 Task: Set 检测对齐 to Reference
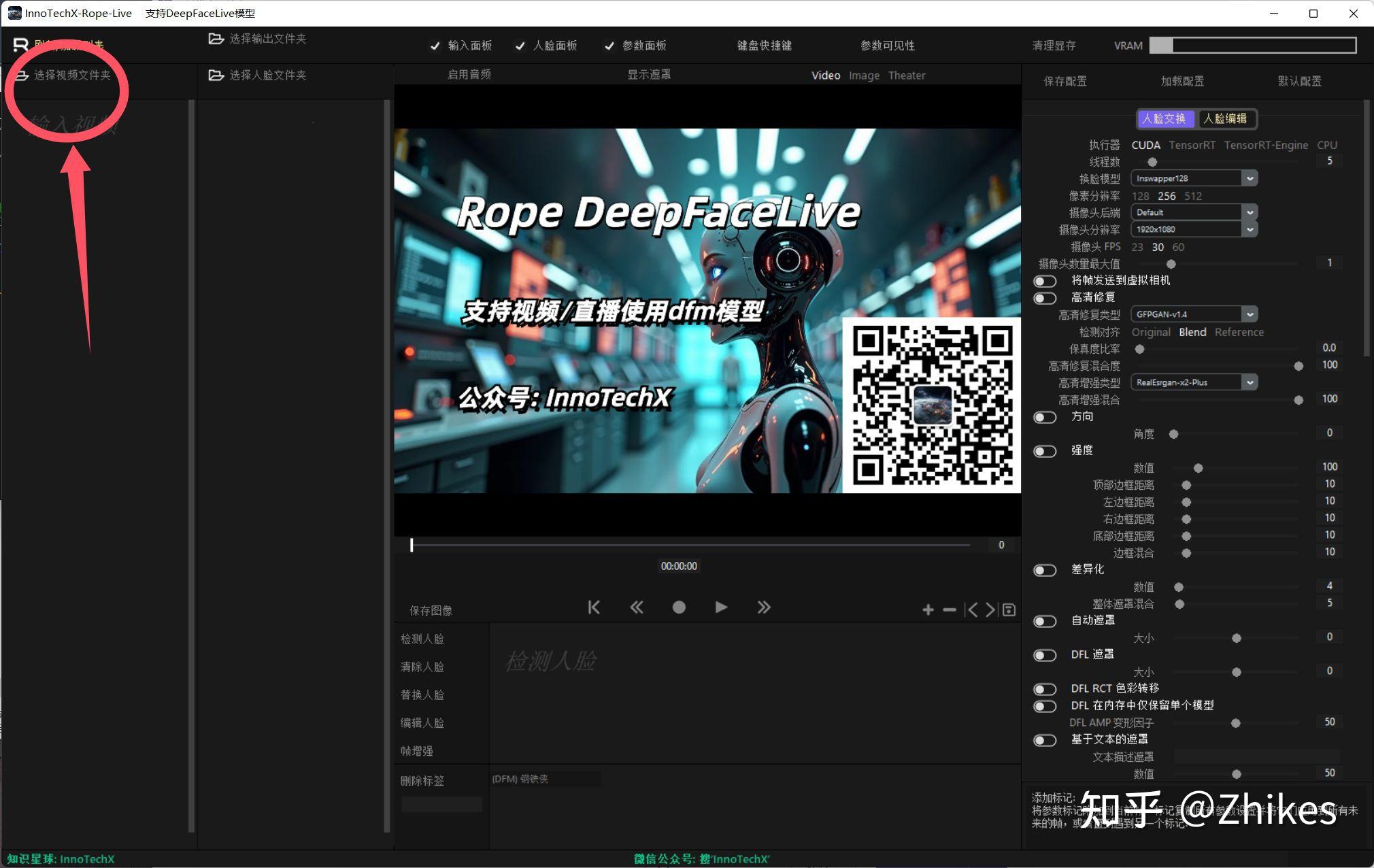click(1239, 332)
